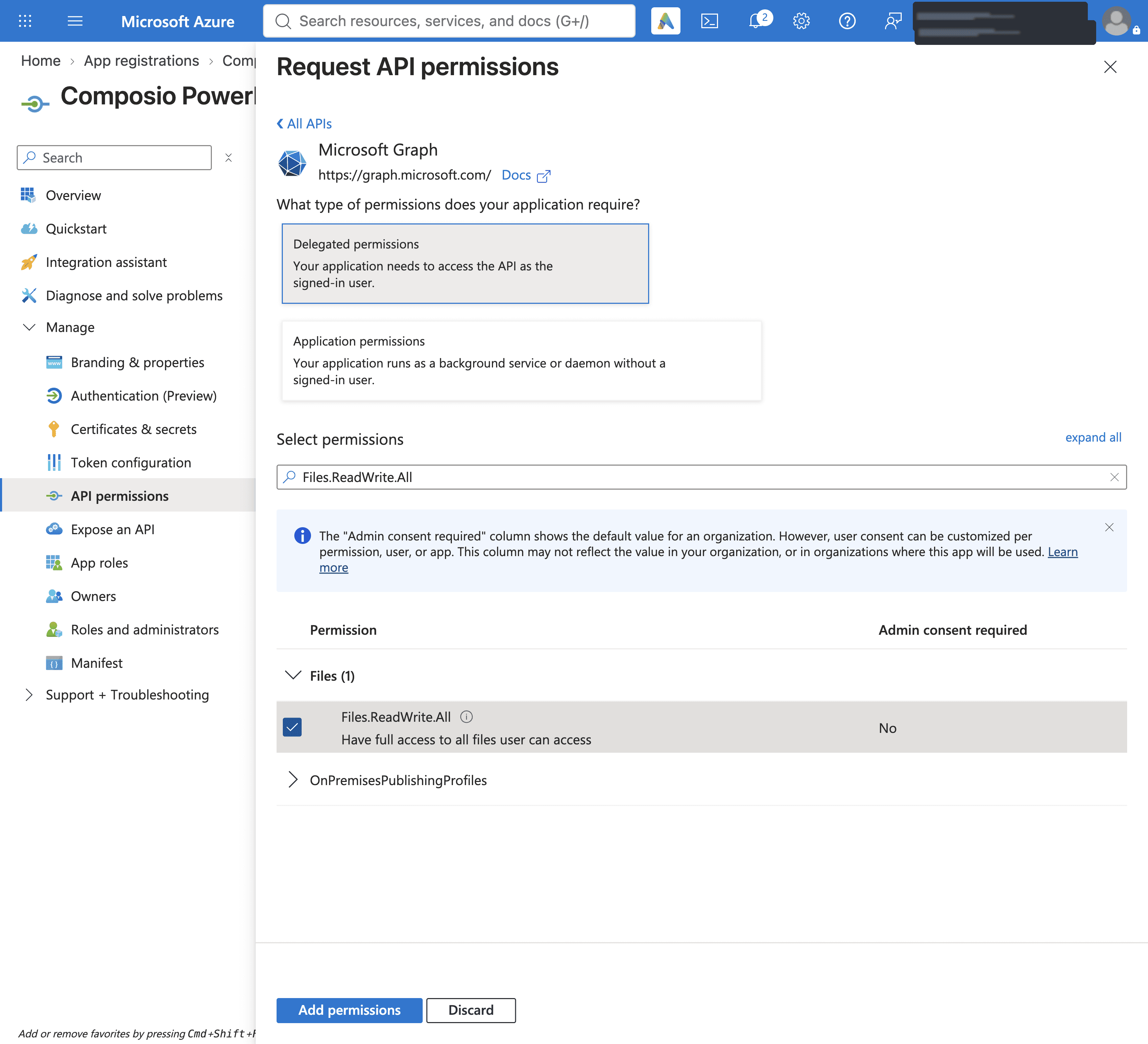Go to Branding & properties

[x=137, y=363]
